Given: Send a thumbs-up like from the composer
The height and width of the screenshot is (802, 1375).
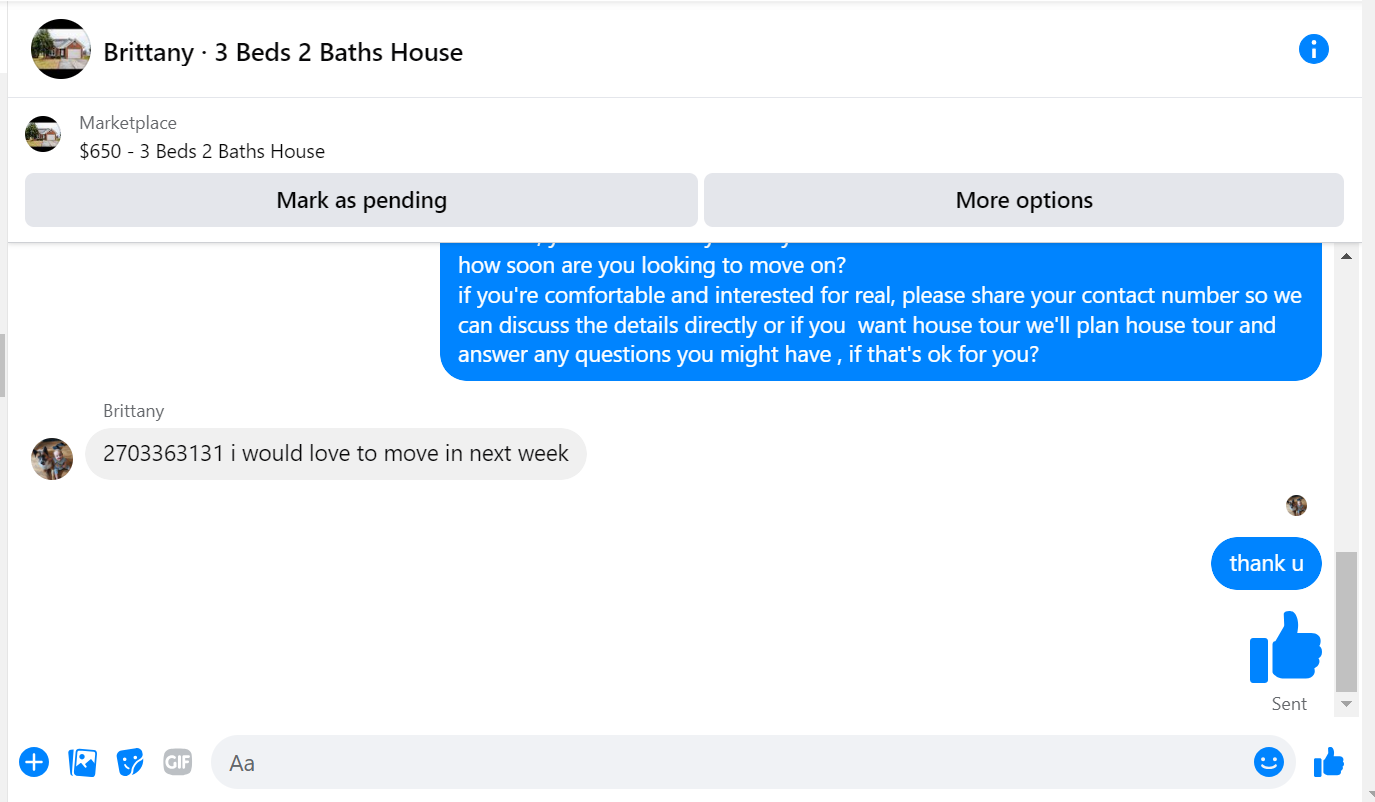Looking at the screenshot, I should pos(1329,762).
